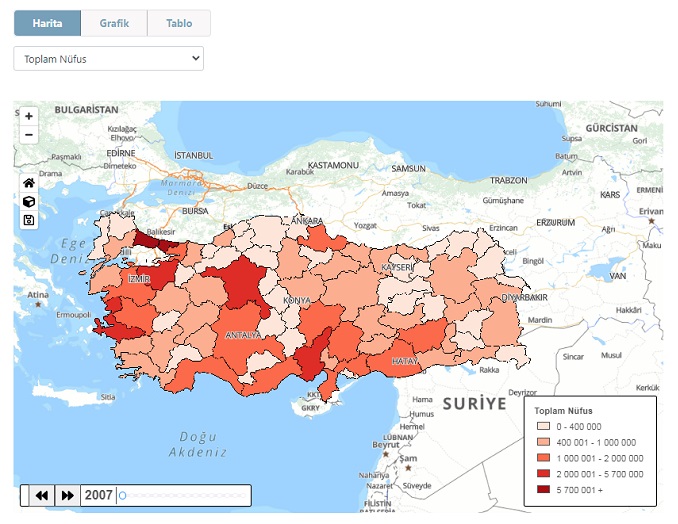Screen dimensions: 678x524
Task: Advance the timeline forward one year
Action: tap(67, 495)
